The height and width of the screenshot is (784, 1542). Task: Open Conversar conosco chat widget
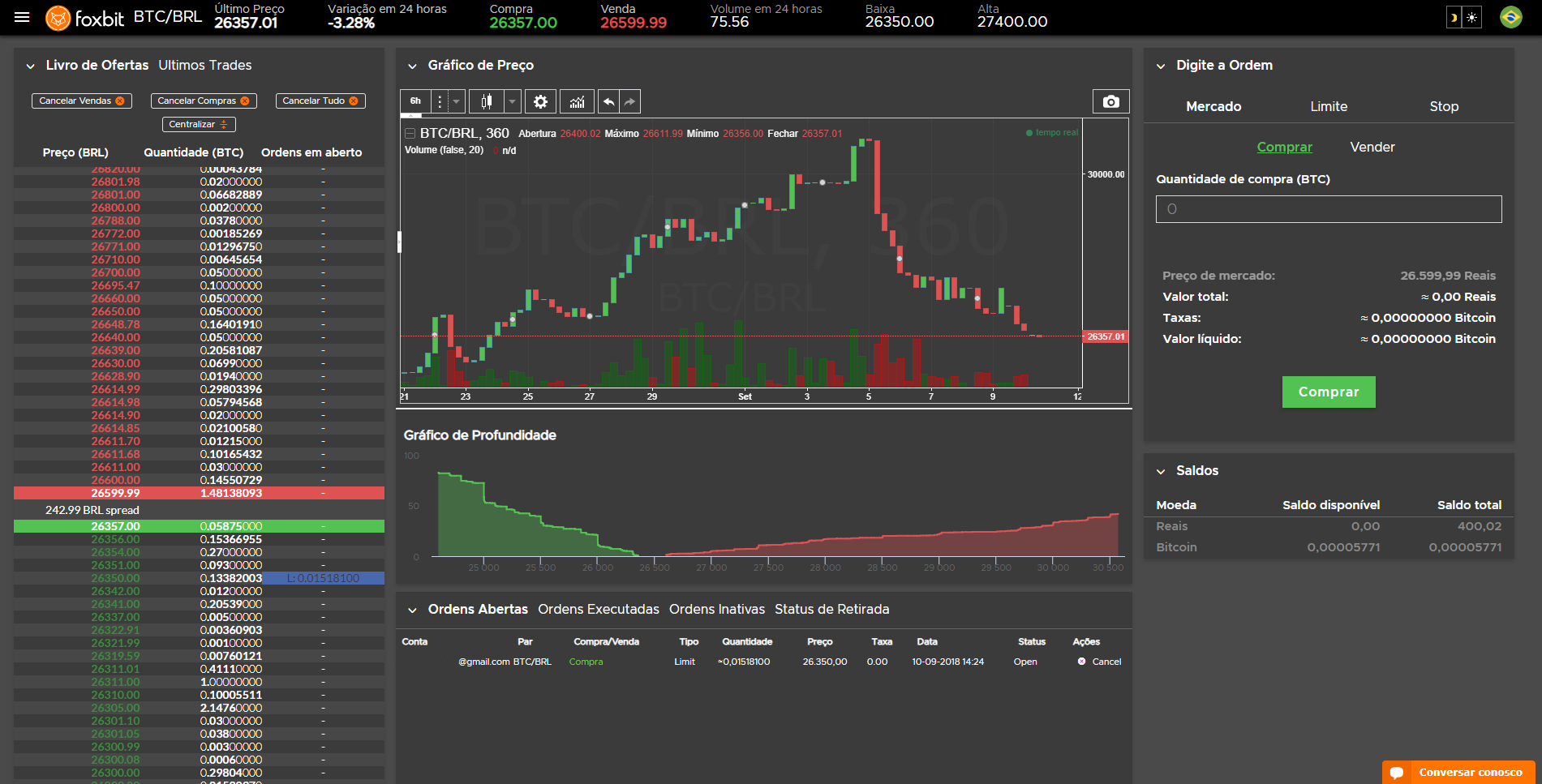click(1458, 773)
